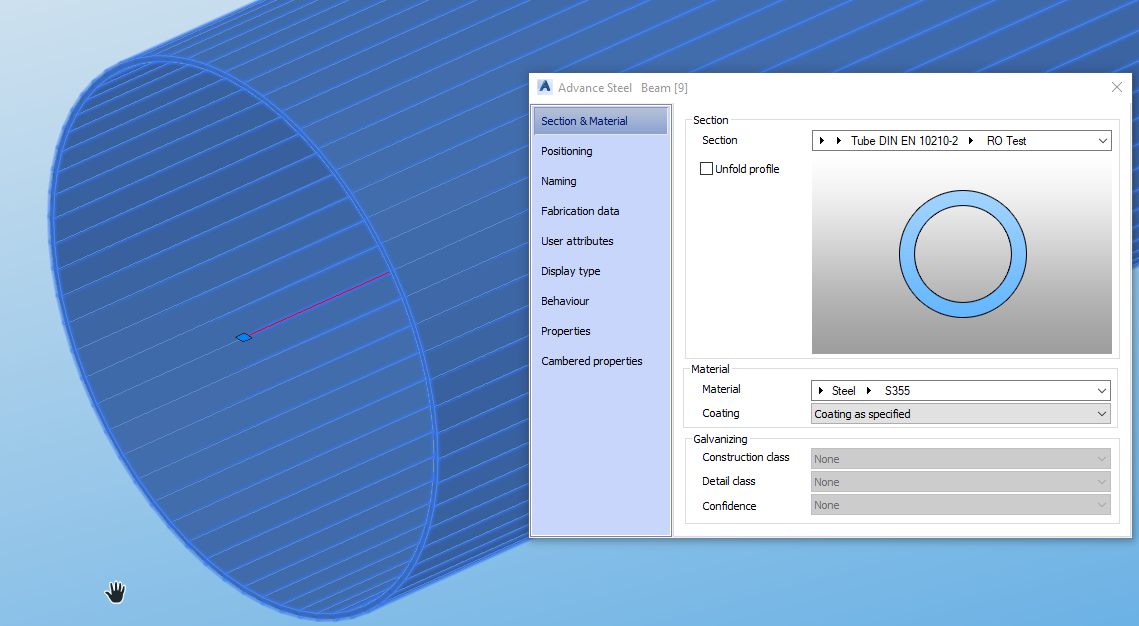
Task: Click the Advance Steel logo icon
Action: (544, 87)
